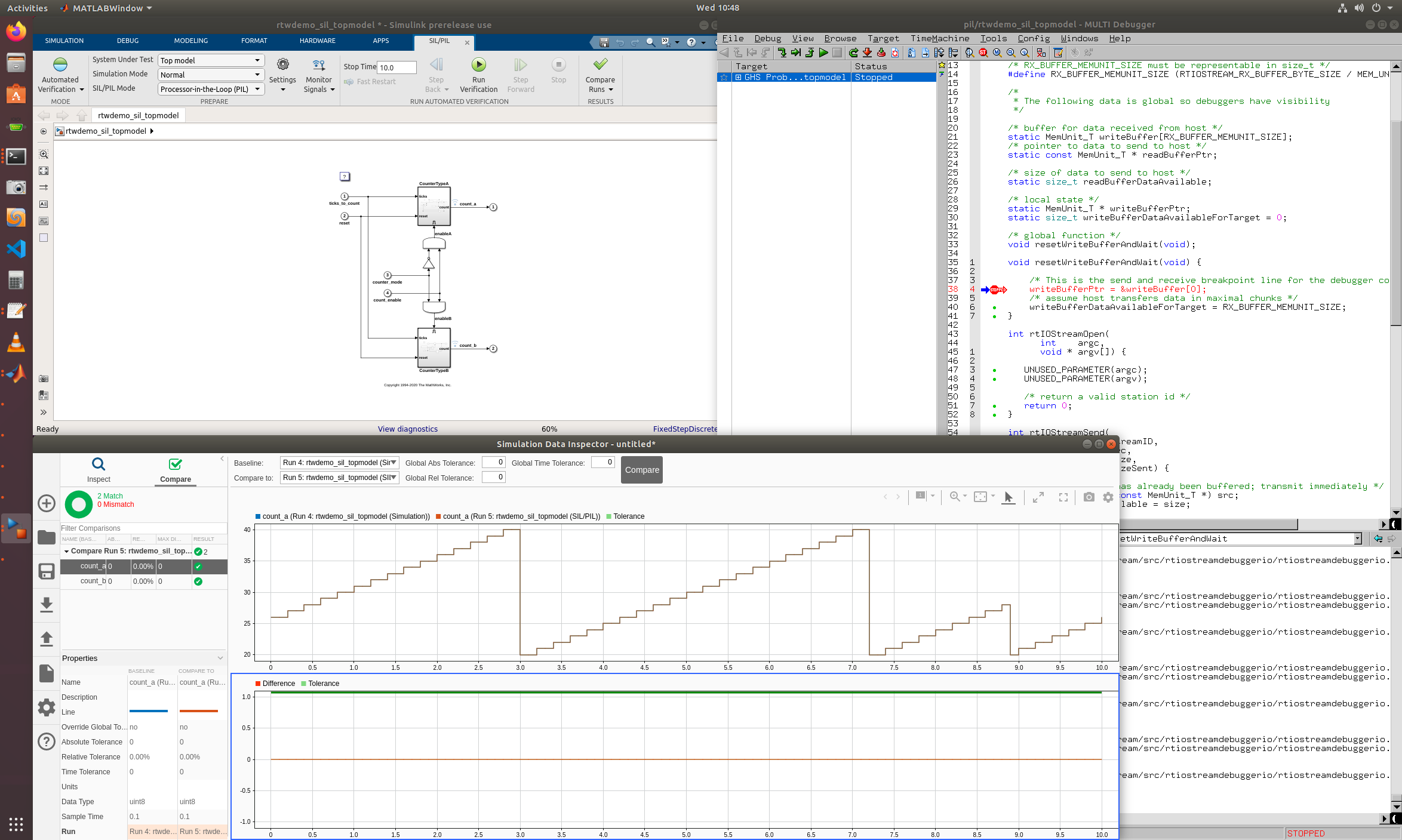The image size is (1402, 840).
Task: Open Monitor Signals in Simulink toolbar
Action: (319, 75)
